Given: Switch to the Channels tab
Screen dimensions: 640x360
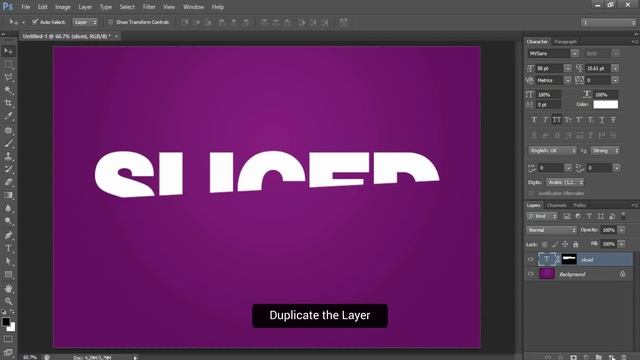Looking at the screenshot, I should pos(556,205).
